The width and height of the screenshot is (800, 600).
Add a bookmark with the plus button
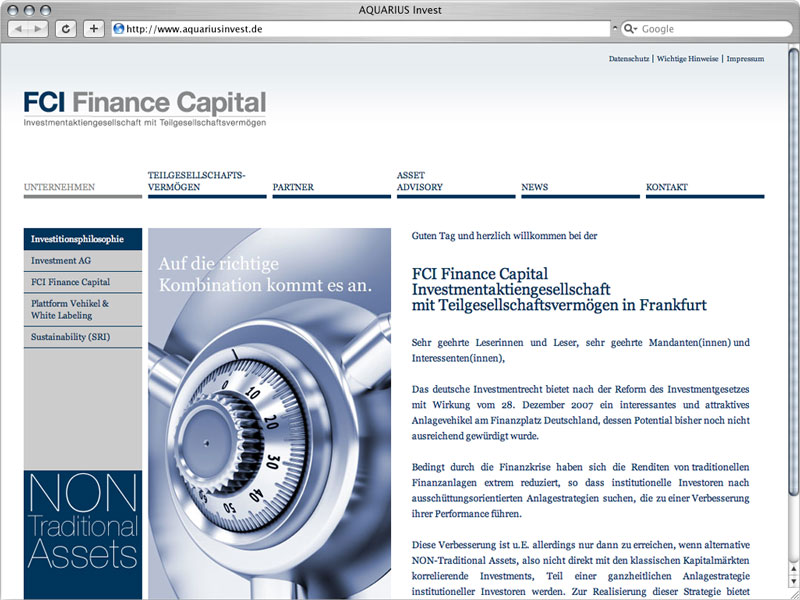coord(93,29)
